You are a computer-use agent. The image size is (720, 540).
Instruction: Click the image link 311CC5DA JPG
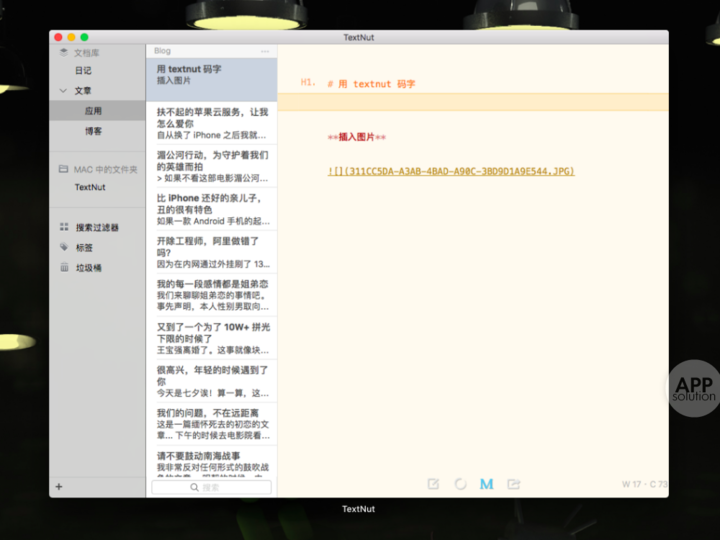click(451, 171)
